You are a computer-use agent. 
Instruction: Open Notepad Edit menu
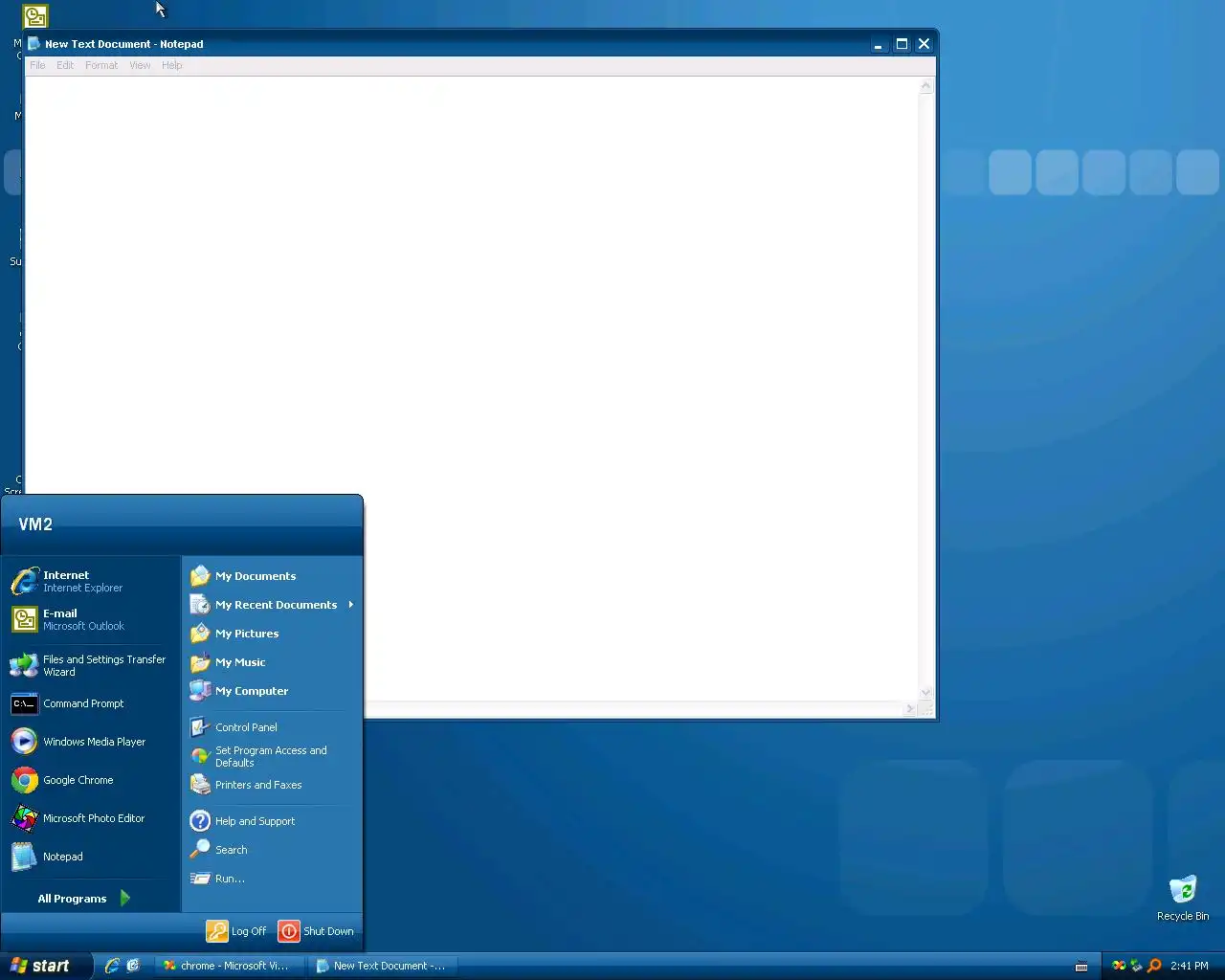(x=65, y=65)
